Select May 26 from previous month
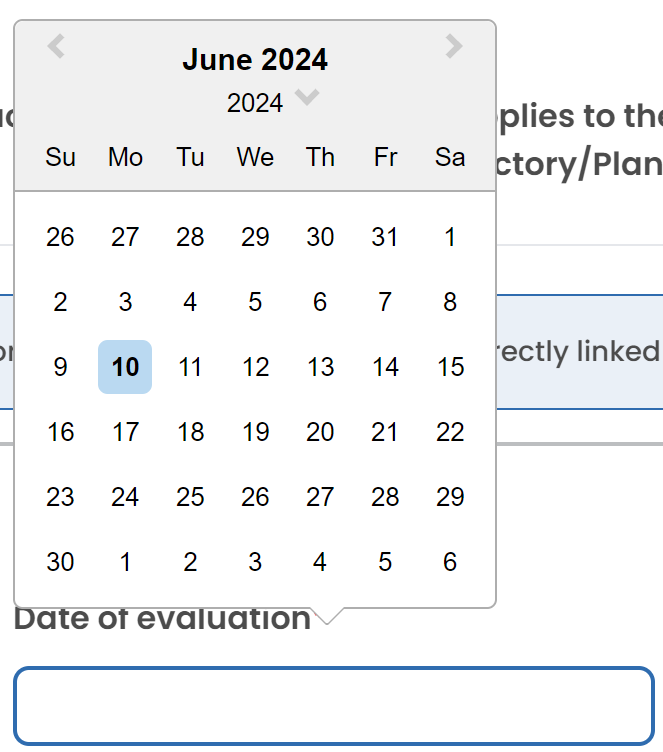 coord(60,237)
